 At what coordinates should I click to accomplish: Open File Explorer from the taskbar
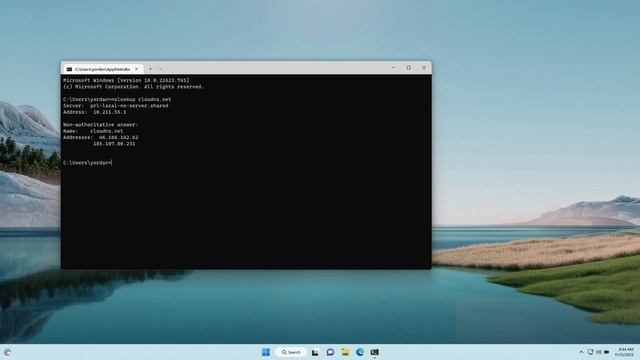(x=345, y=352)
